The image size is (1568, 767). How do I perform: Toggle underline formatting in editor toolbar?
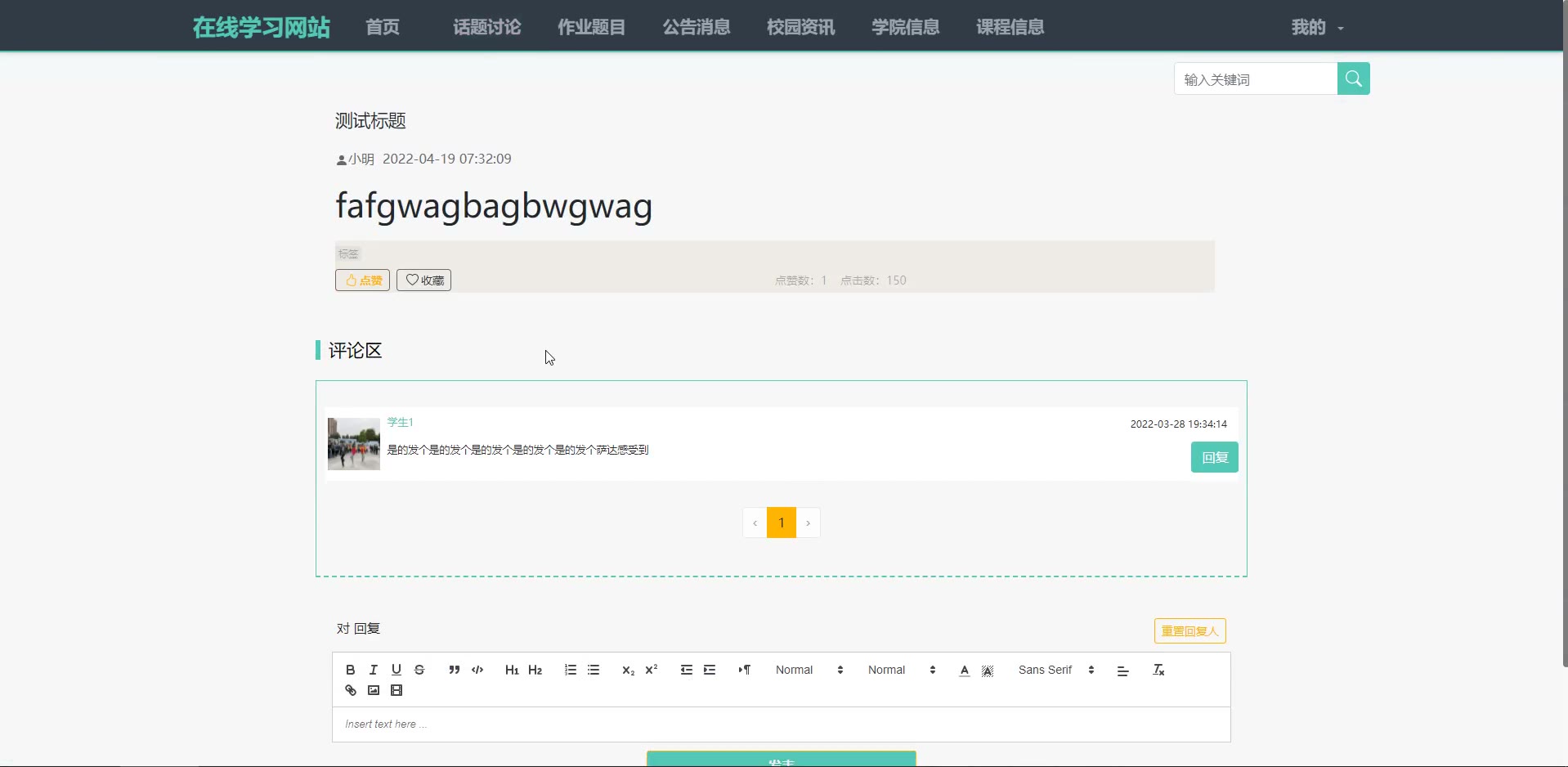[x=396, y=670]
